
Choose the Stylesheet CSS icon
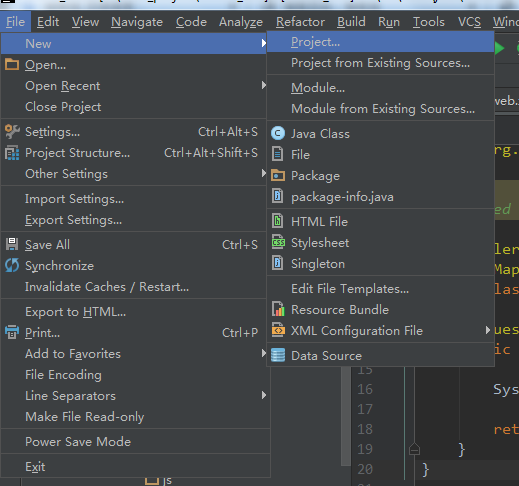(278, 242)
